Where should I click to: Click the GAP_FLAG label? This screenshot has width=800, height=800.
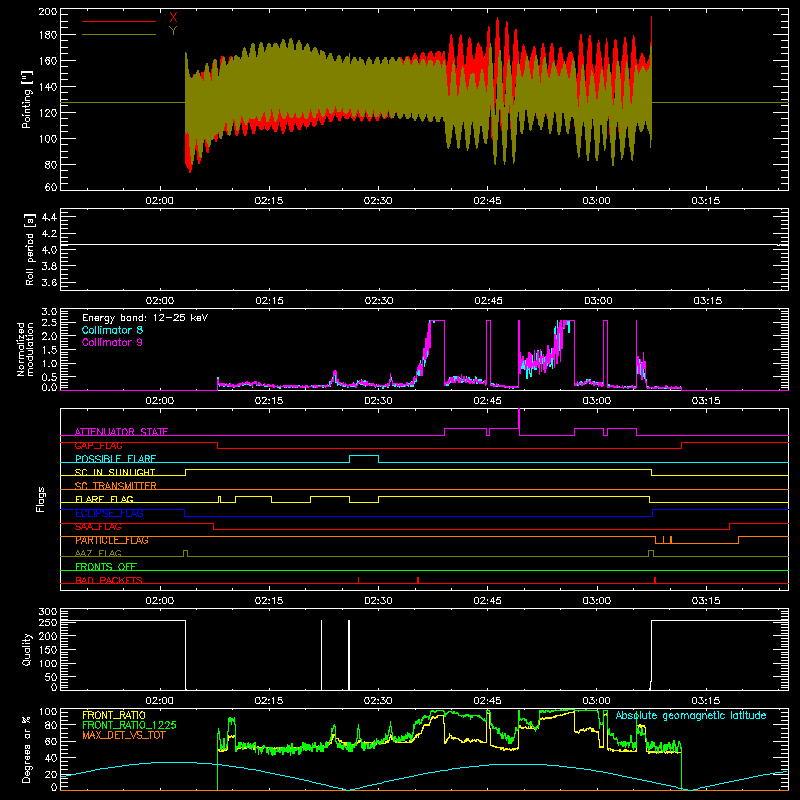click(x=98, y=445)
